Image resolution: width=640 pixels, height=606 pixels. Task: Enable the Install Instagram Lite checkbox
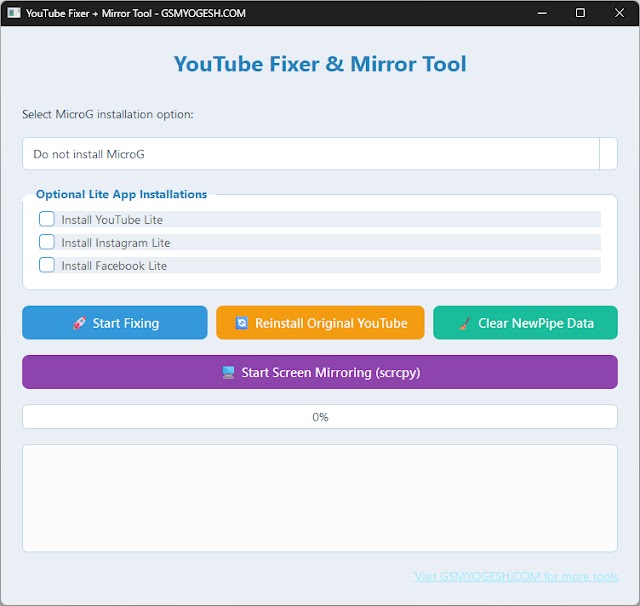[47, 242]
